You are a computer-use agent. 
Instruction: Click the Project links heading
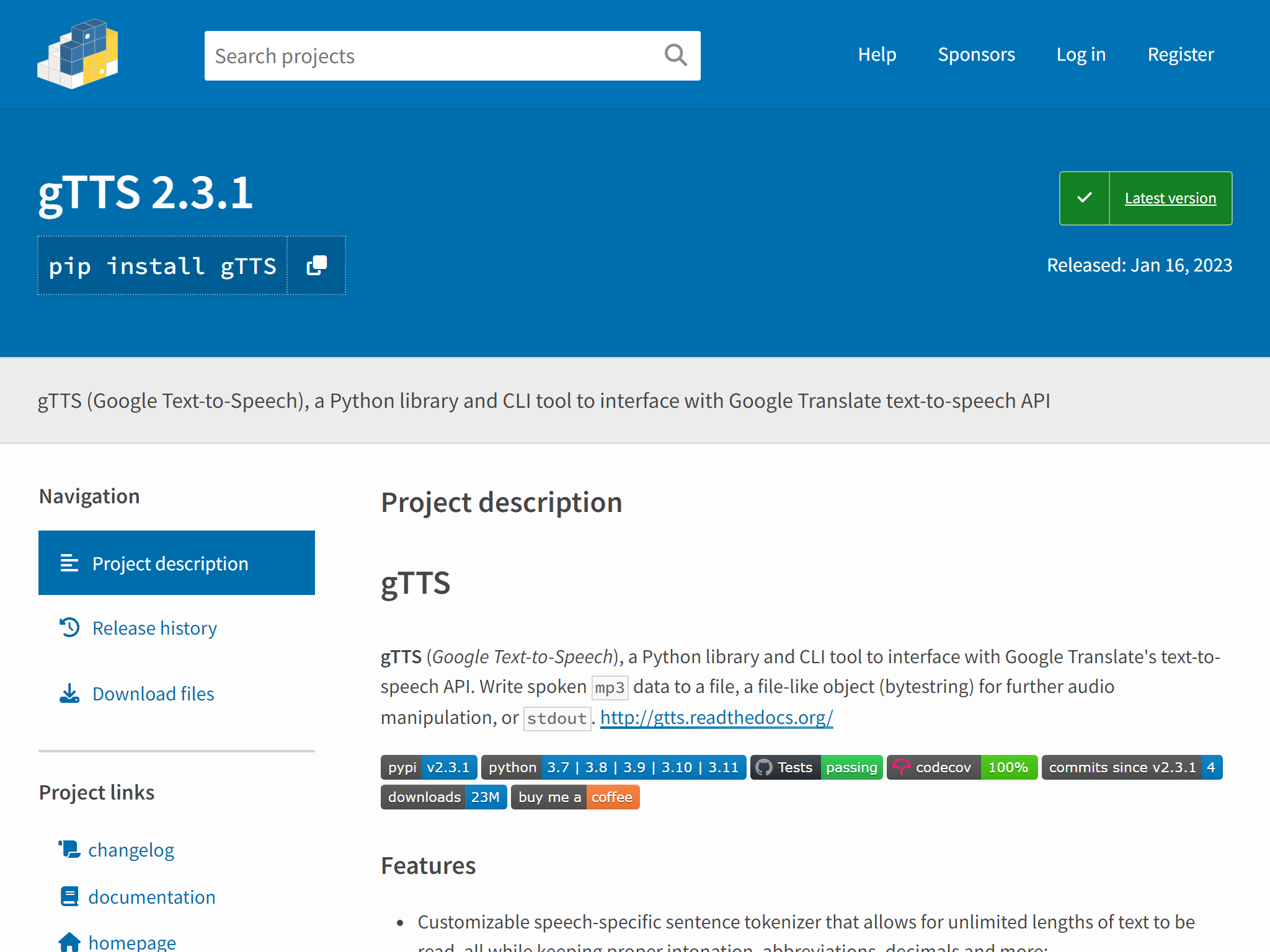[x=97, y=792]
